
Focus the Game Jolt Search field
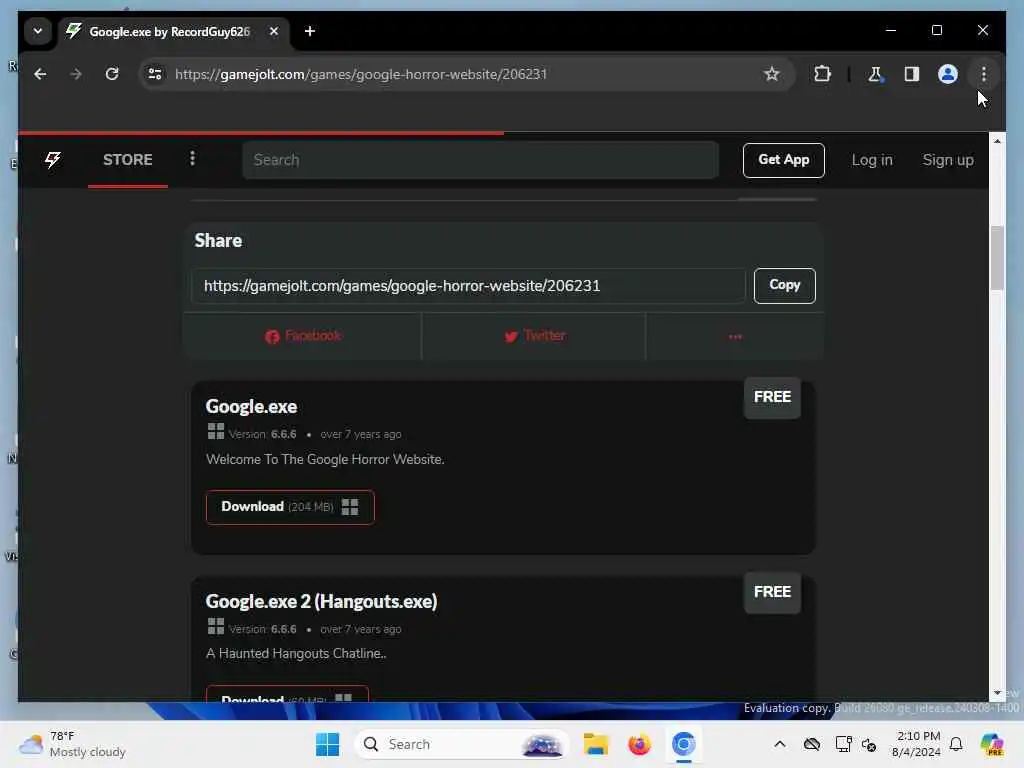(x=480, y=160)
